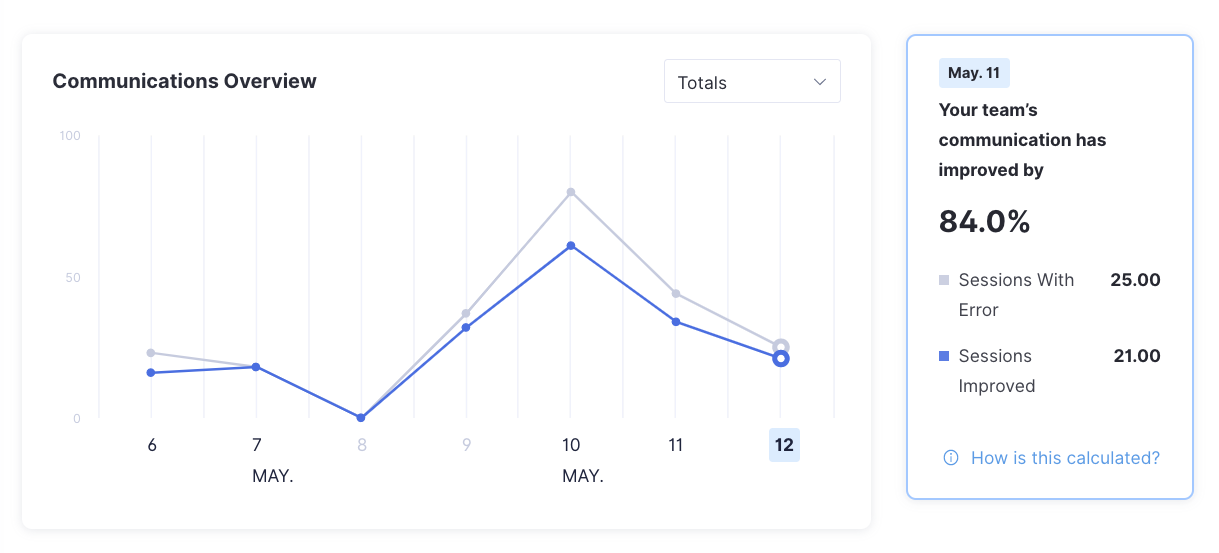The image size is (1219, 553).
Task: Pick day 6 on the date axis
Action: 152,445
